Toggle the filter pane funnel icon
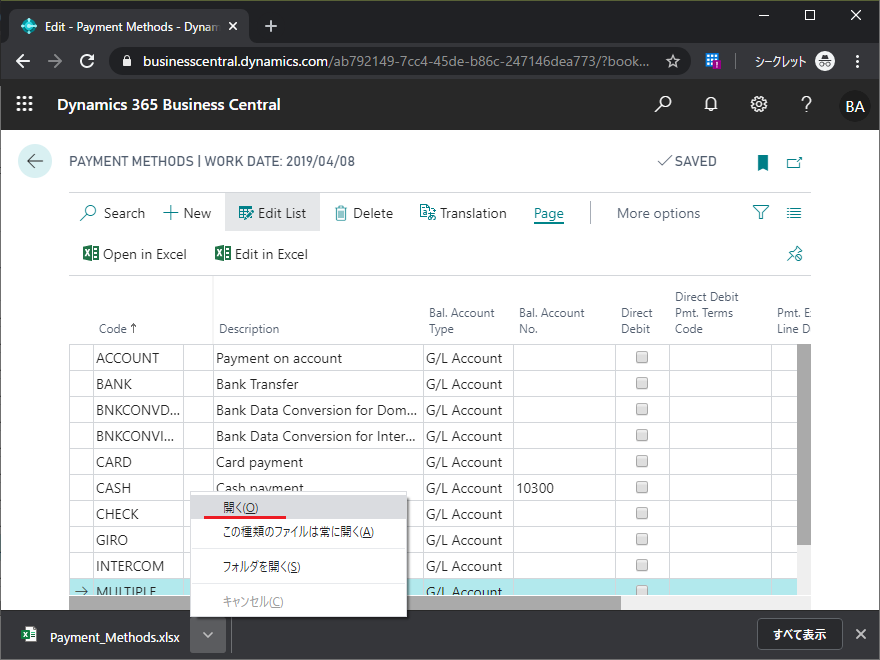 [760, 212]
